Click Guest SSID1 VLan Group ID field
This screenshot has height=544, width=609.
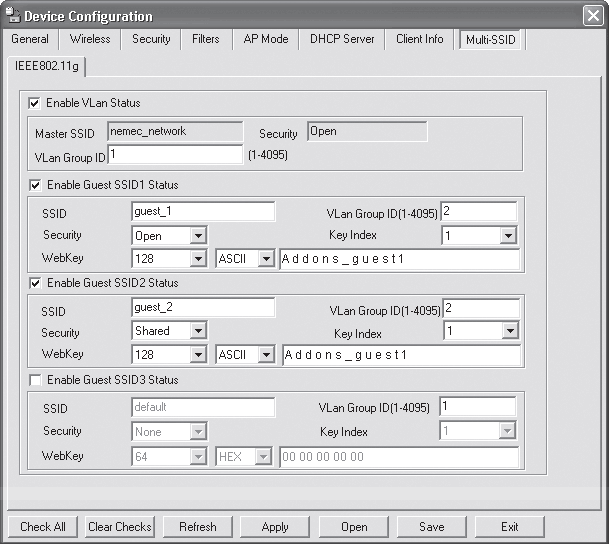coord(478,211)
